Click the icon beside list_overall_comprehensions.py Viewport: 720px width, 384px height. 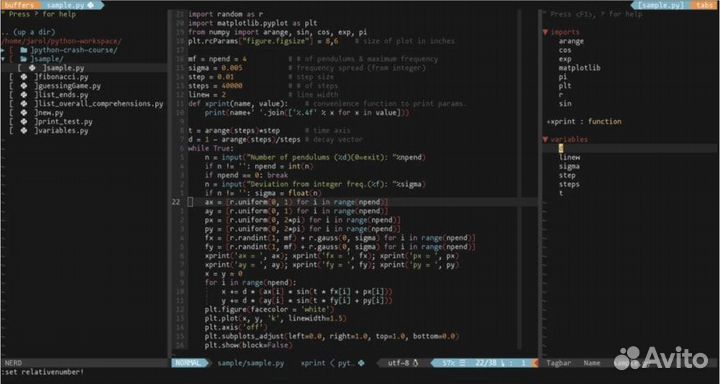click(23, 104)
